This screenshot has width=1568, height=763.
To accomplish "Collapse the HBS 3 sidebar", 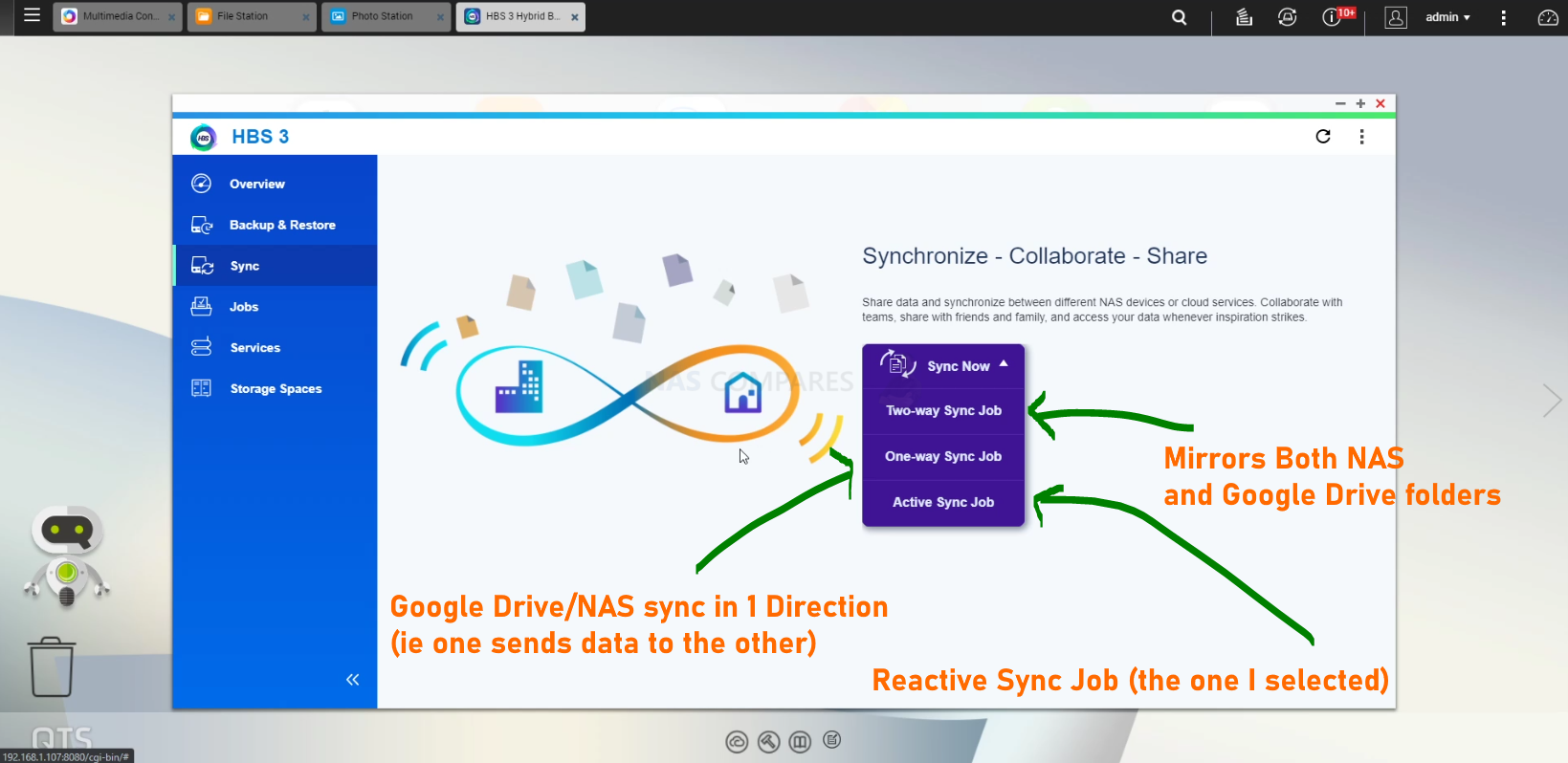I will 352,680.
